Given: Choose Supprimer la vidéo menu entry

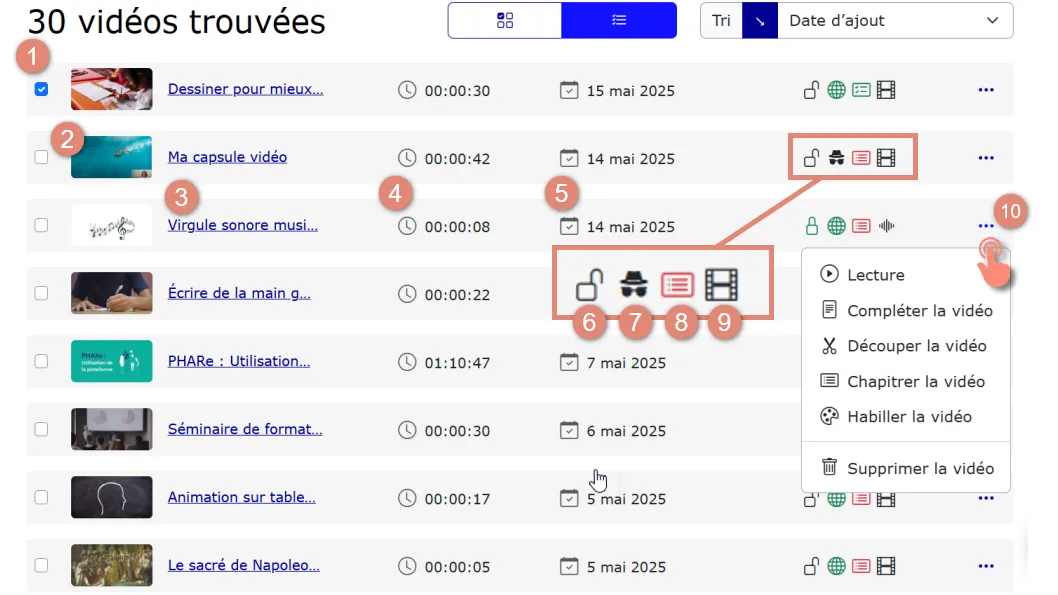Looking at the screenshot, I should coord(906,468).
